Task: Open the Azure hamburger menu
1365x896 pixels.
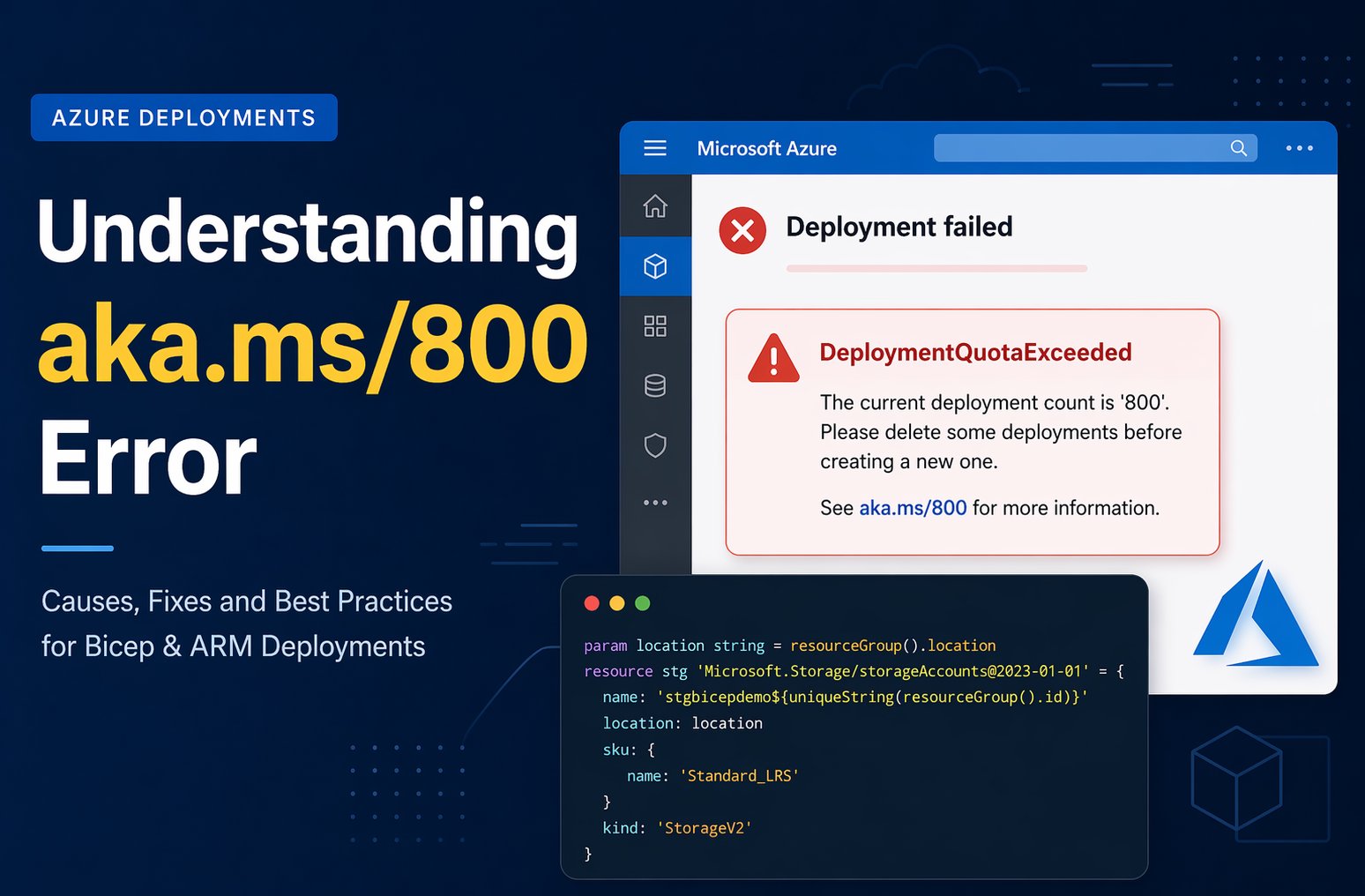Action: (655, 148)
